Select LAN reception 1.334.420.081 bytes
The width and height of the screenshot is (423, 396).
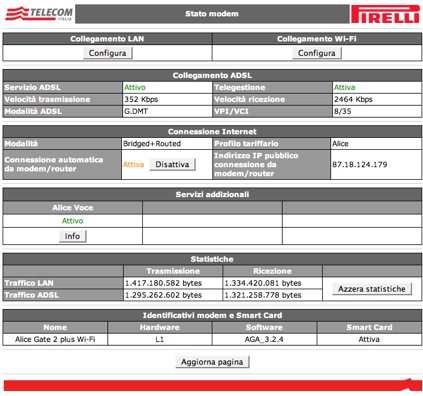click(263, 283)
